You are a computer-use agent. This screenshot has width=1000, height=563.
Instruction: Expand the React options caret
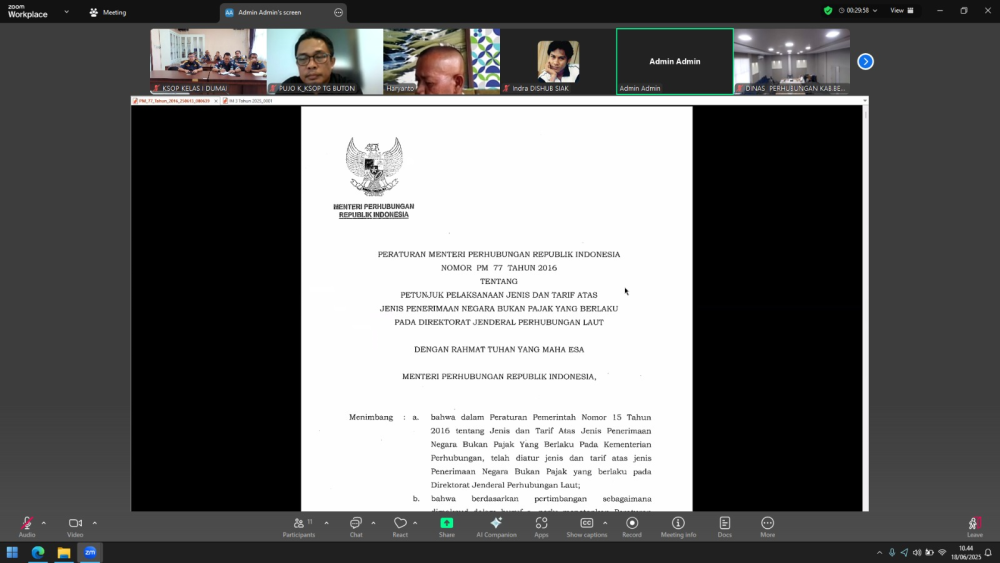point(415,523)
